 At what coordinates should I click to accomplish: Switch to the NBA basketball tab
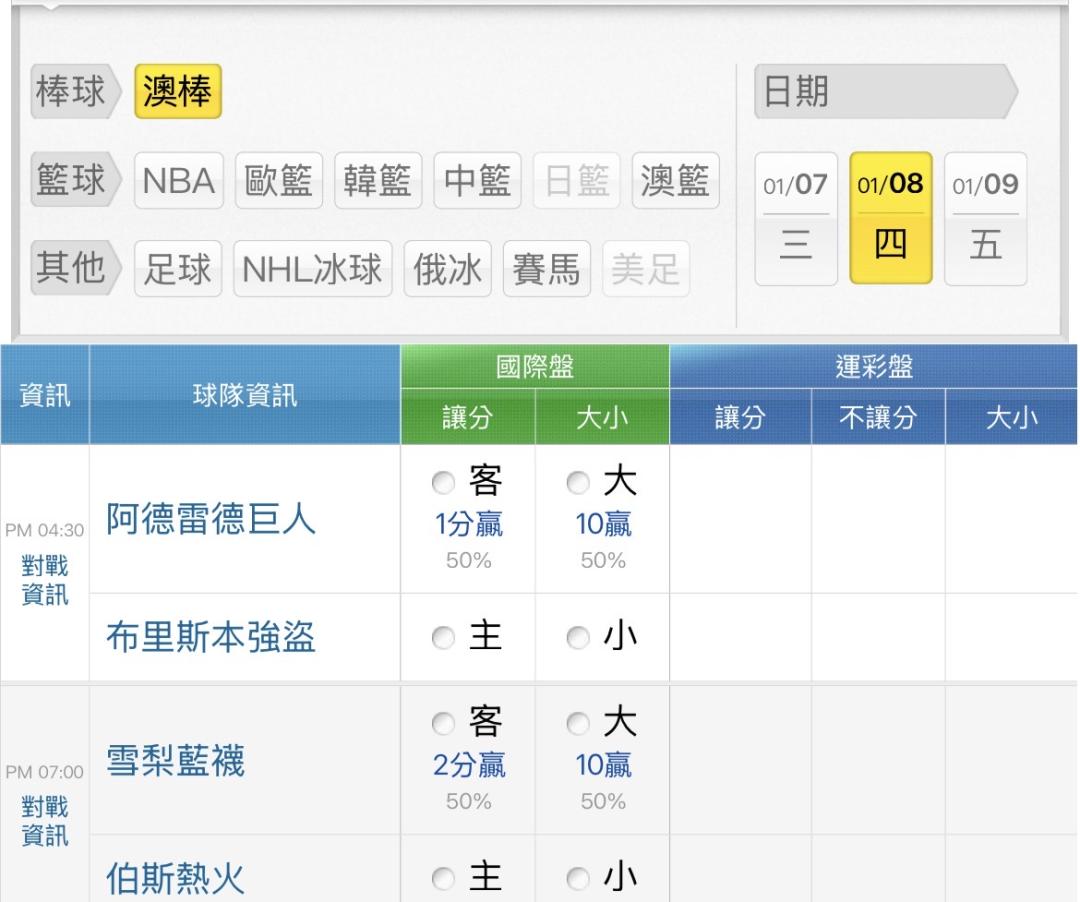[180, 182]
